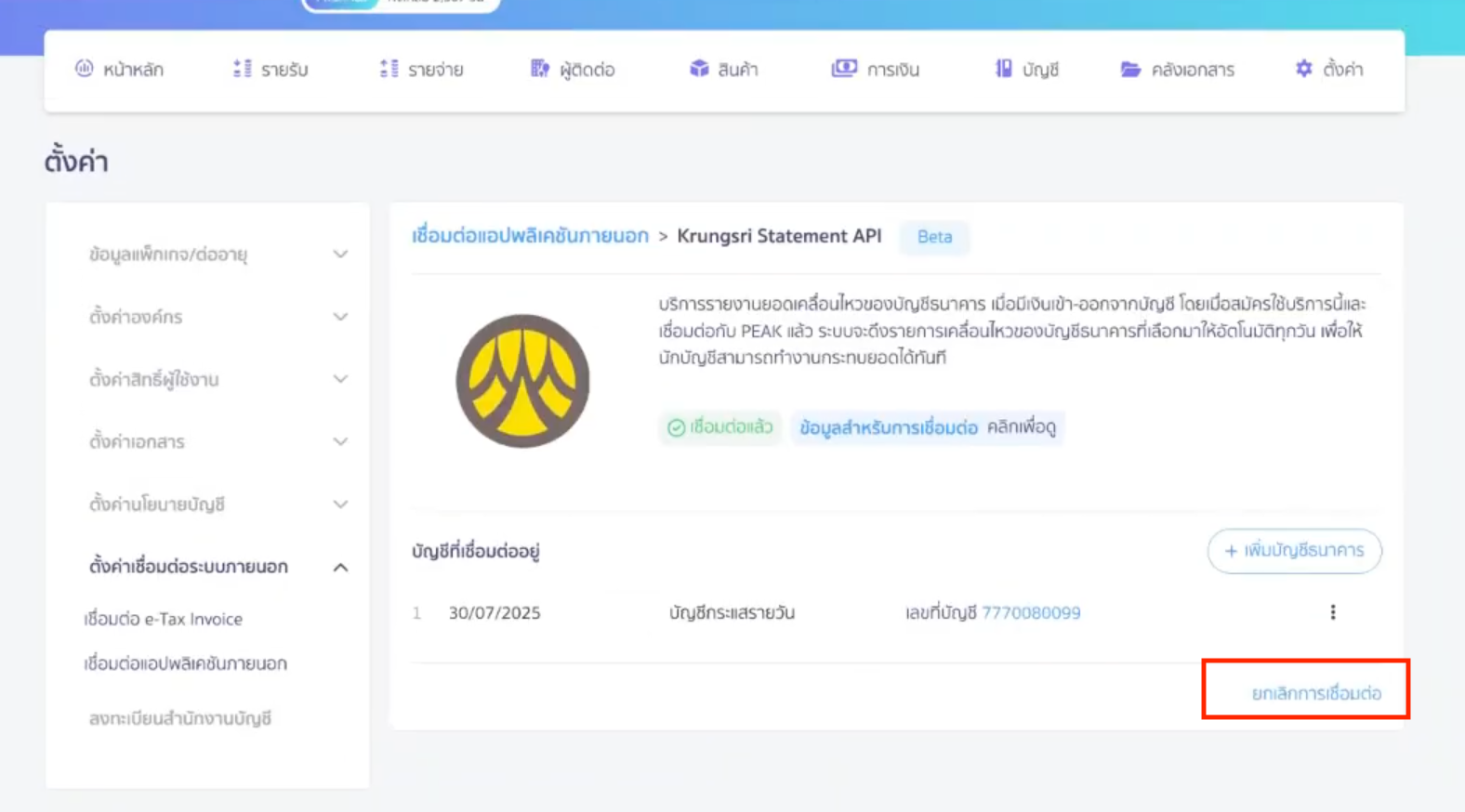This screenshot has height=812, width=1465.
Task: Click account number 7770080099 link
Action: [x=1031, y=613]
